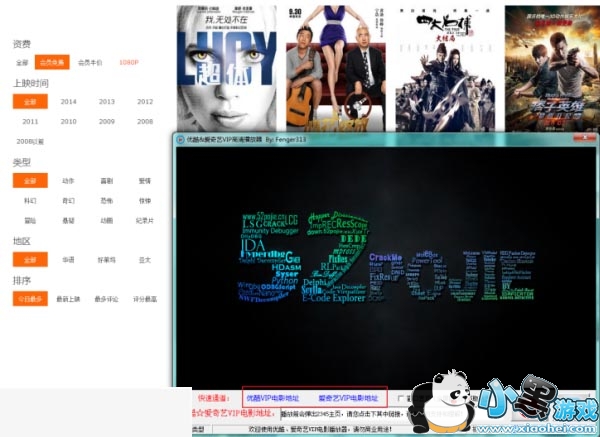600x437 pixels.
Task: Choose the 悬疑 genre
Action: point(68,220)
